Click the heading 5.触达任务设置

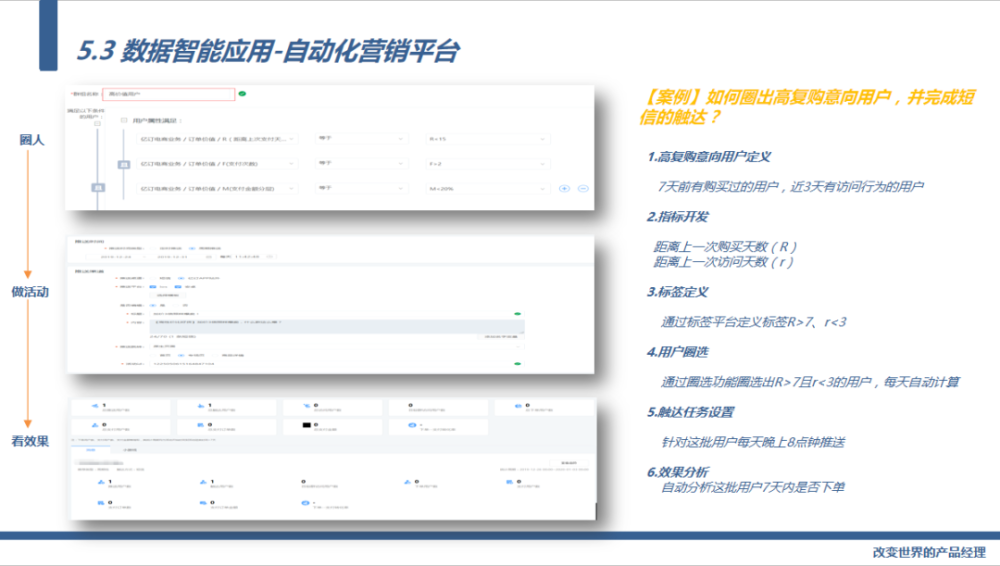click(691, 412)
